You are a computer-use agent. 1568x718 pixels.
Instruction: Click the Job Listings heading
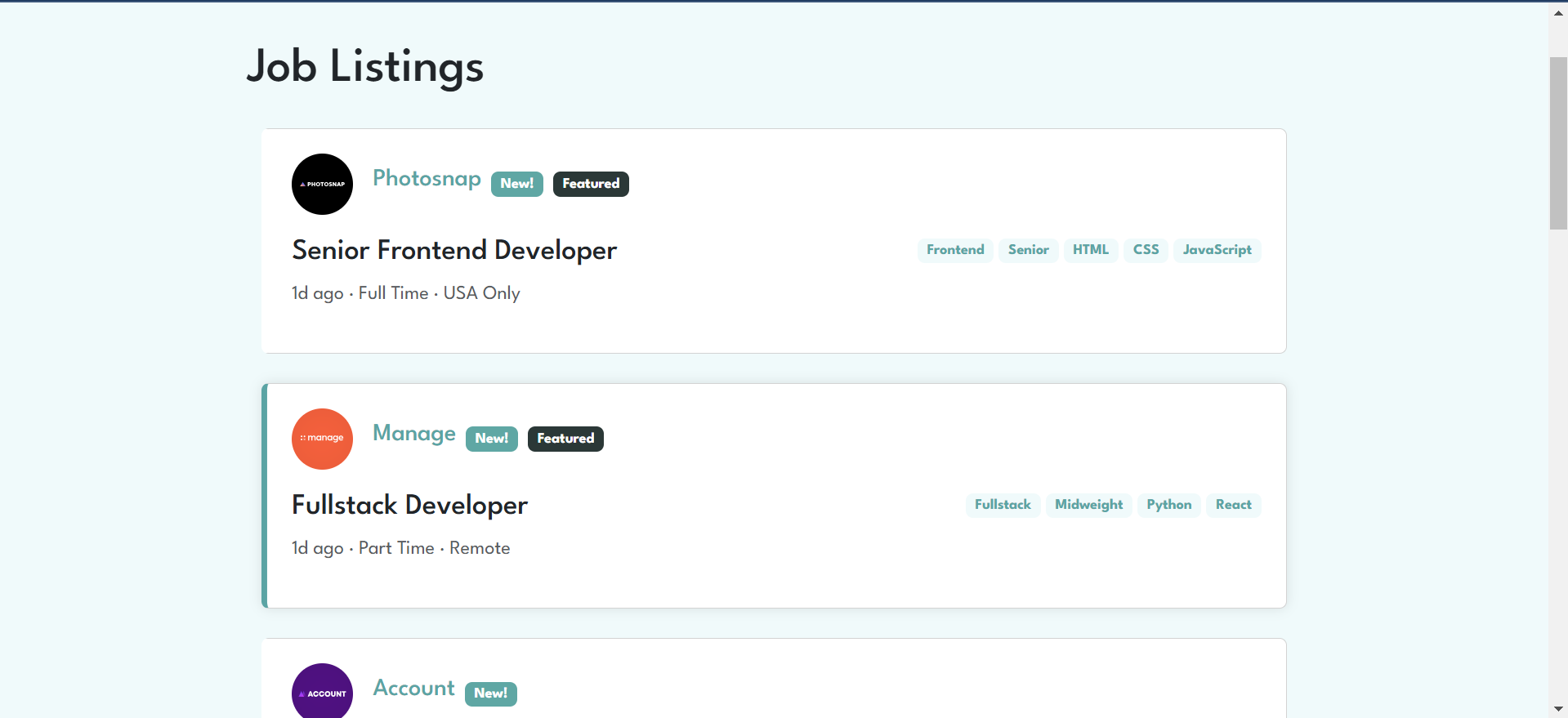pyautogui.click(x=365, y=66)
